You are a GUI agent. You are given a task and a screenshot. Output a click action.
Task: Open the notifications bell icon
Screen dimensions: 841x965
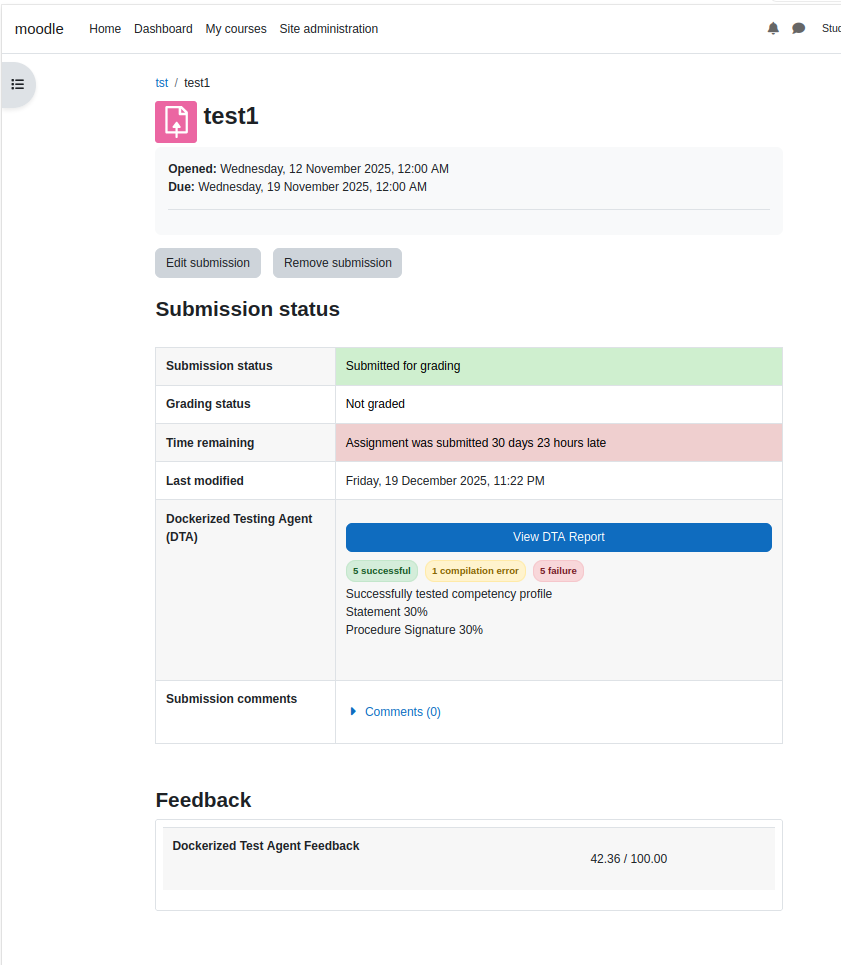(773, 28)
